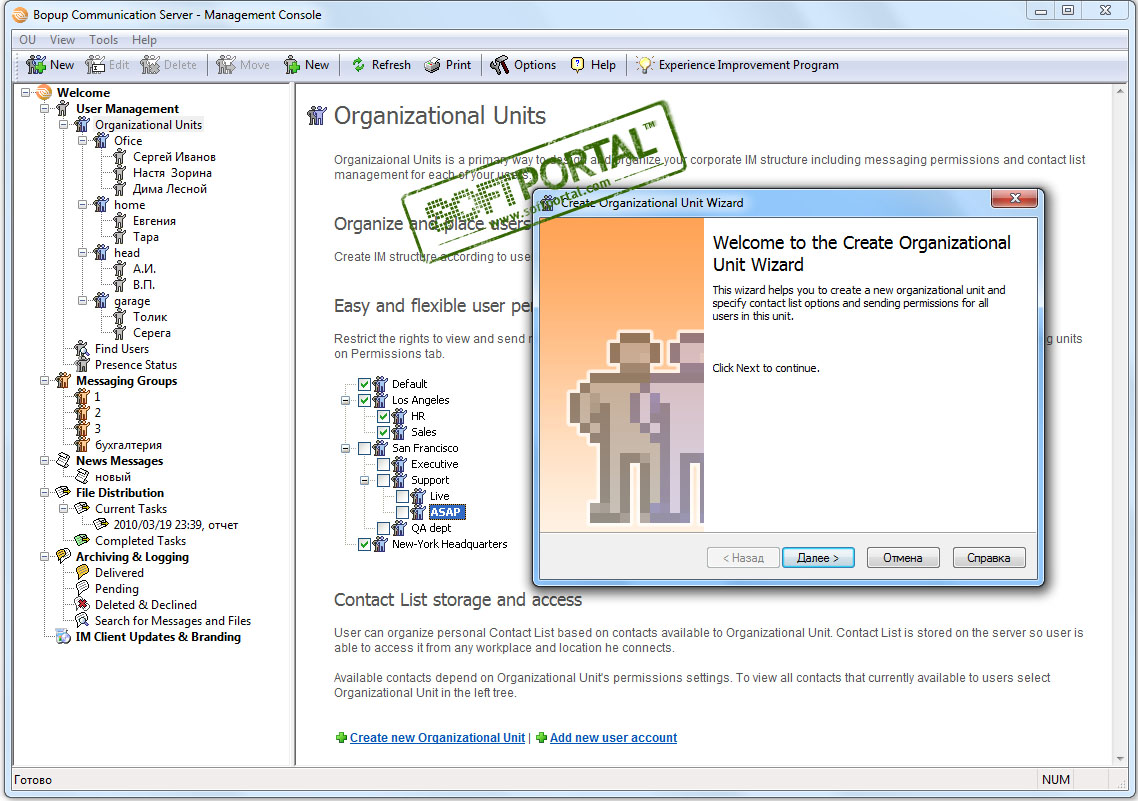Click the Ofice unit icon
Screen dimensions: 1138x801
pos(102,141)
